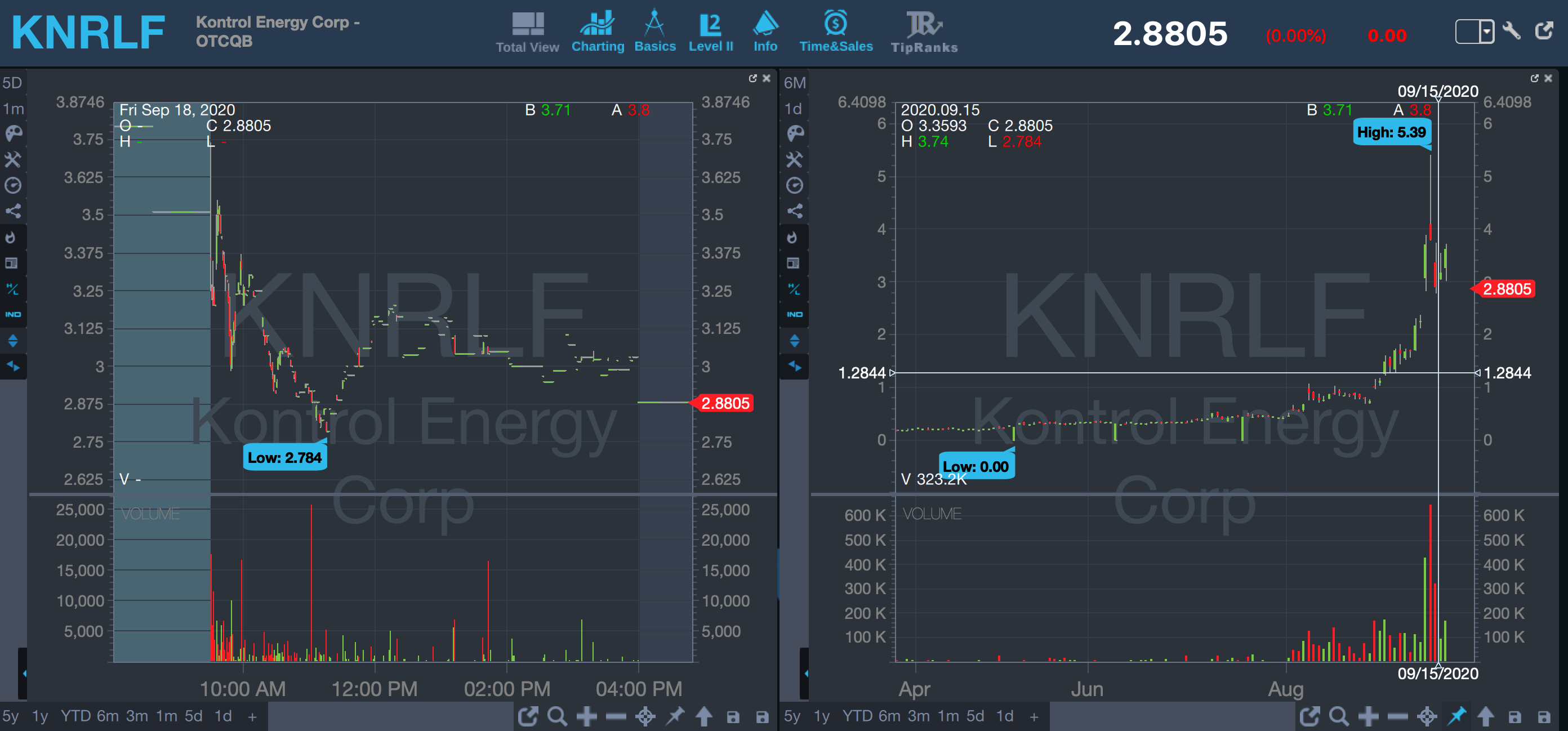Toggle the IND indicators button on right chart
The height and width of the screenshot is (731, 1568).
coord(794,315)
